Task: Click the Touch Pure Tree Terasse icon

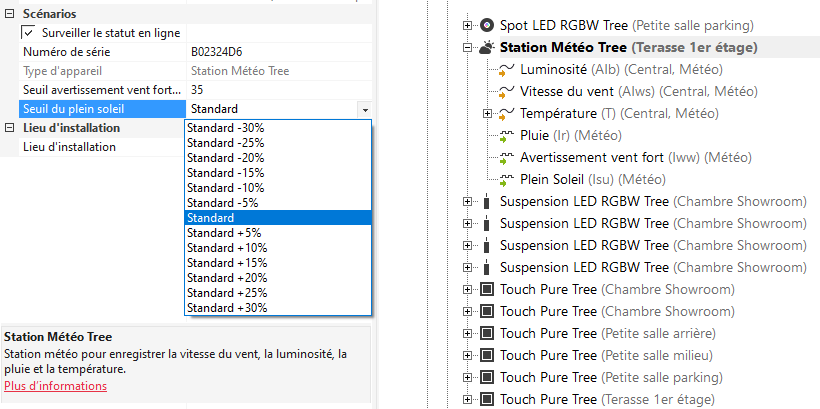Action: pyautogui.click(x=486, y=400)
